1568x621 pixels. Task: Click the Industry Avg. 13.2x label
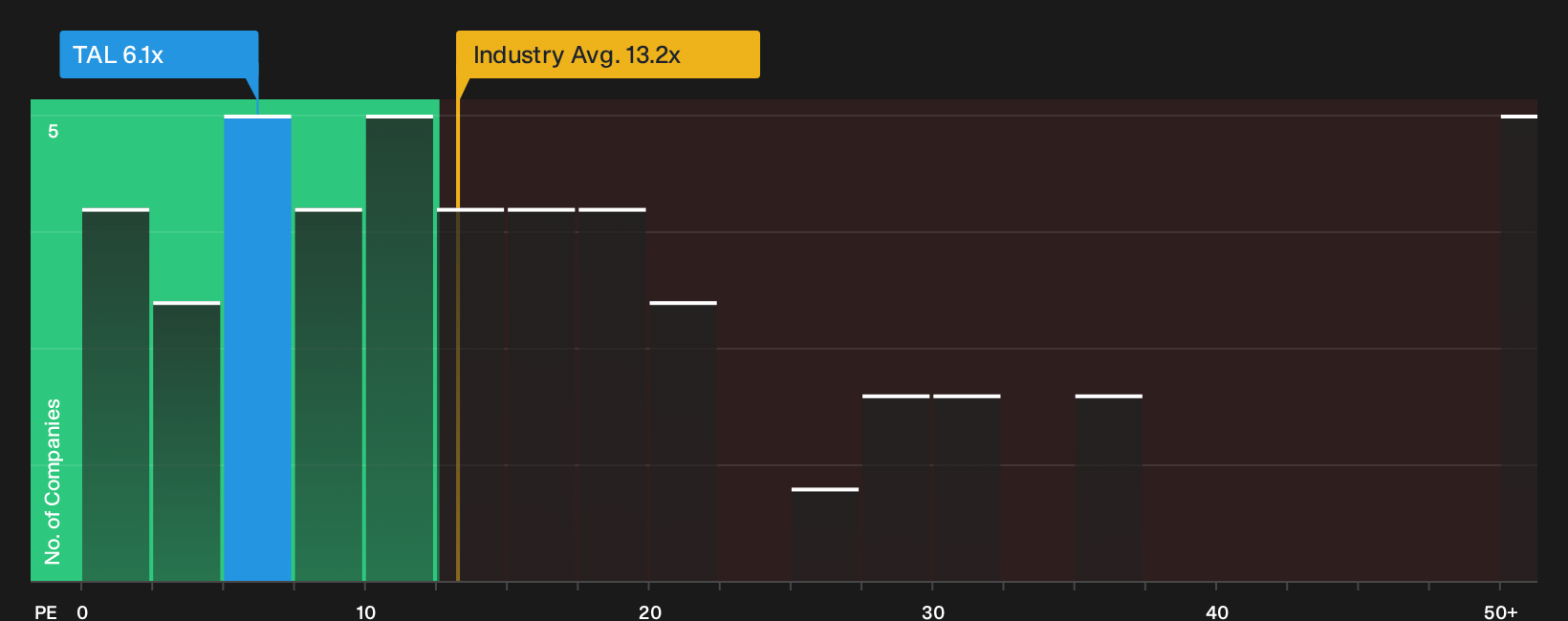click(607, 54)
